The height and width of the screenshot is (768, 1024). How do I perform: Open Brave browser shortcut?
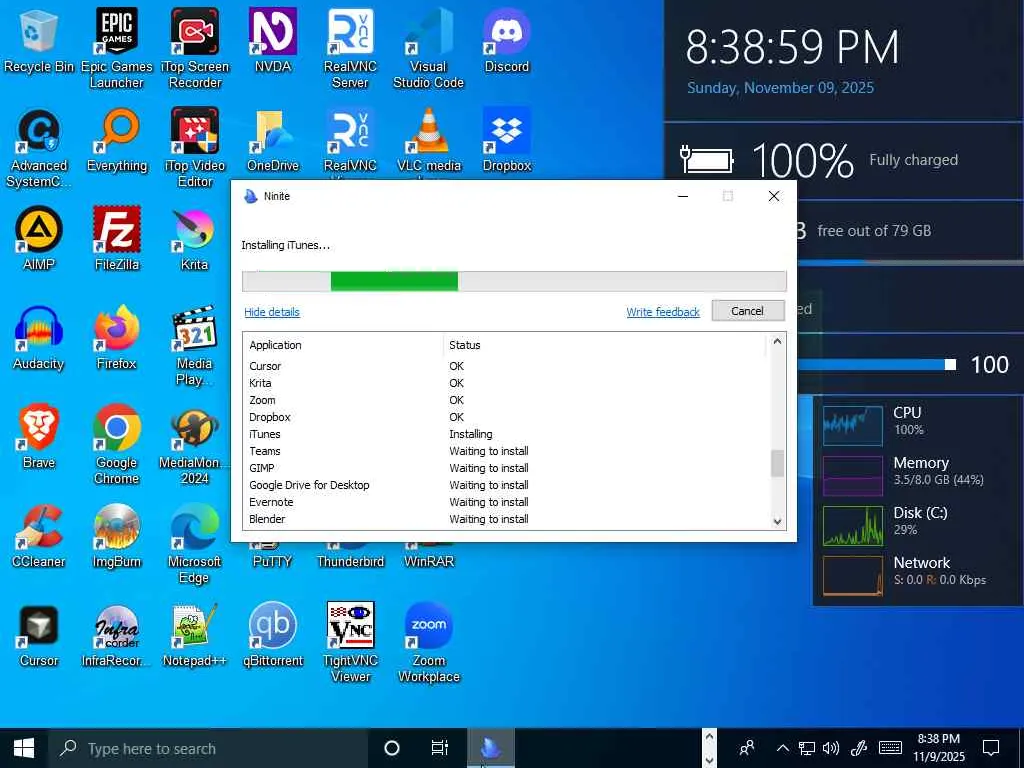click(39, 437)
